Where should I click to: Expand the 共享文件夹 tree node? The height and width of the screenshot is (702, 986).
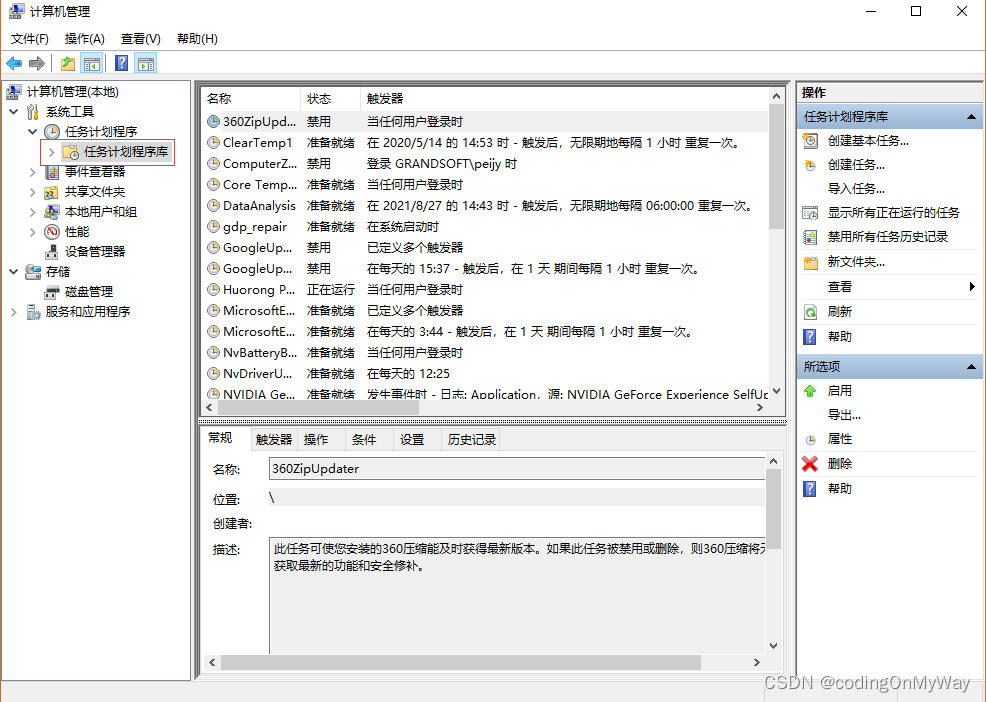click(x=33, y=192)
